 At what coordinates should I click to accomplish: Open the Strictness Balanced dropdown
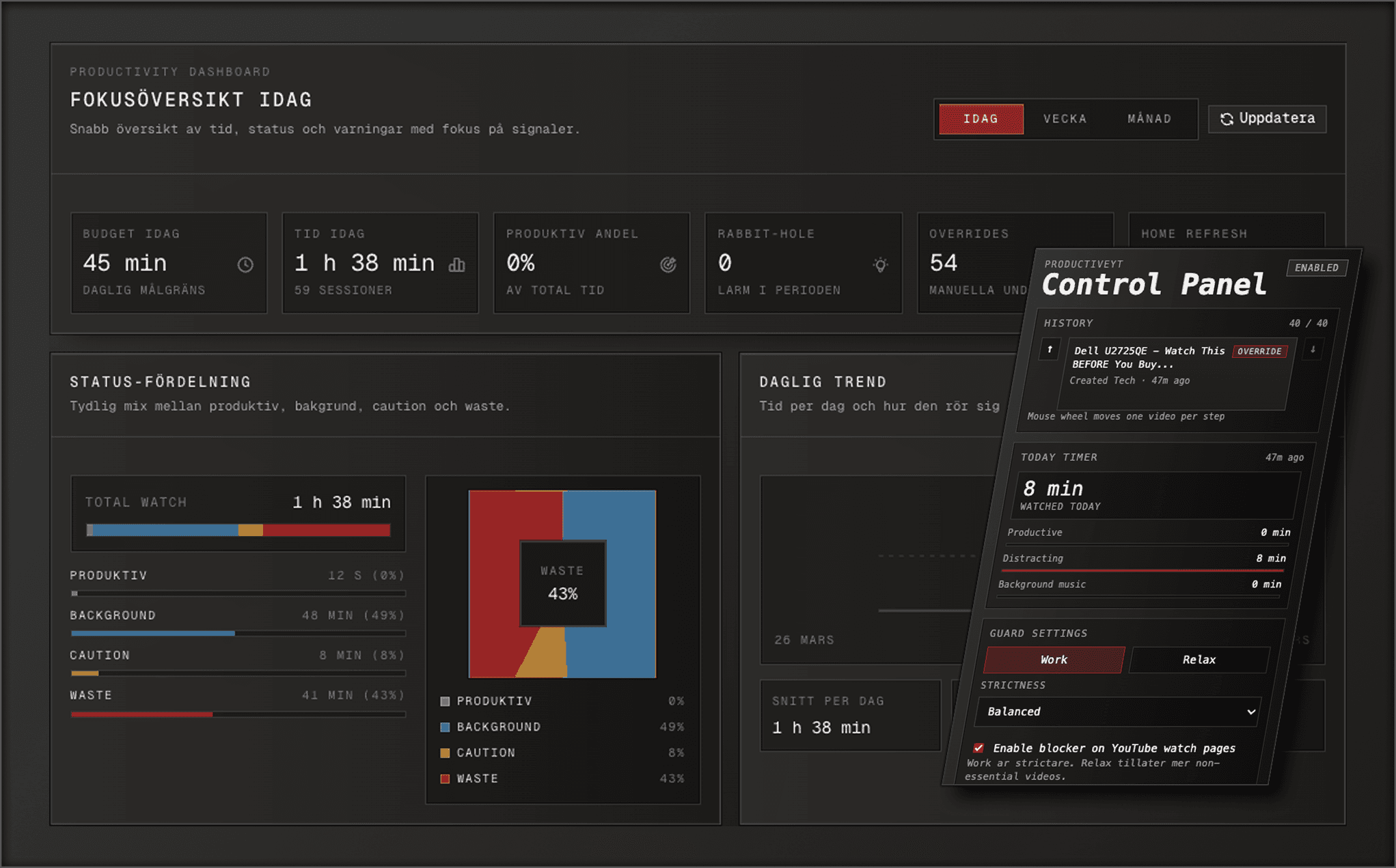pos(1119,712)
